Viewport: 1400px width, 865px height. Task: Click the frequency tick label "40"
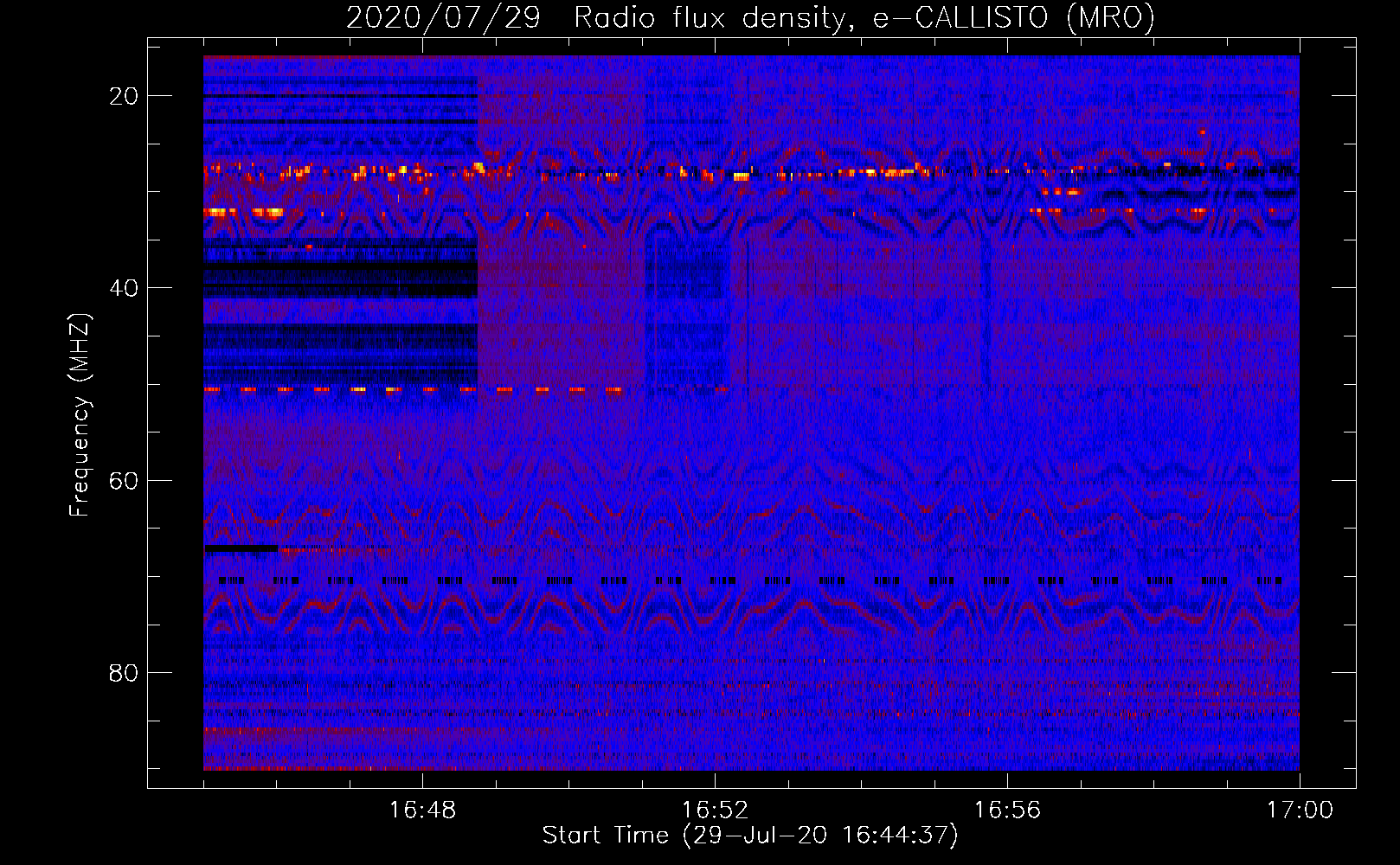[124, 288]
